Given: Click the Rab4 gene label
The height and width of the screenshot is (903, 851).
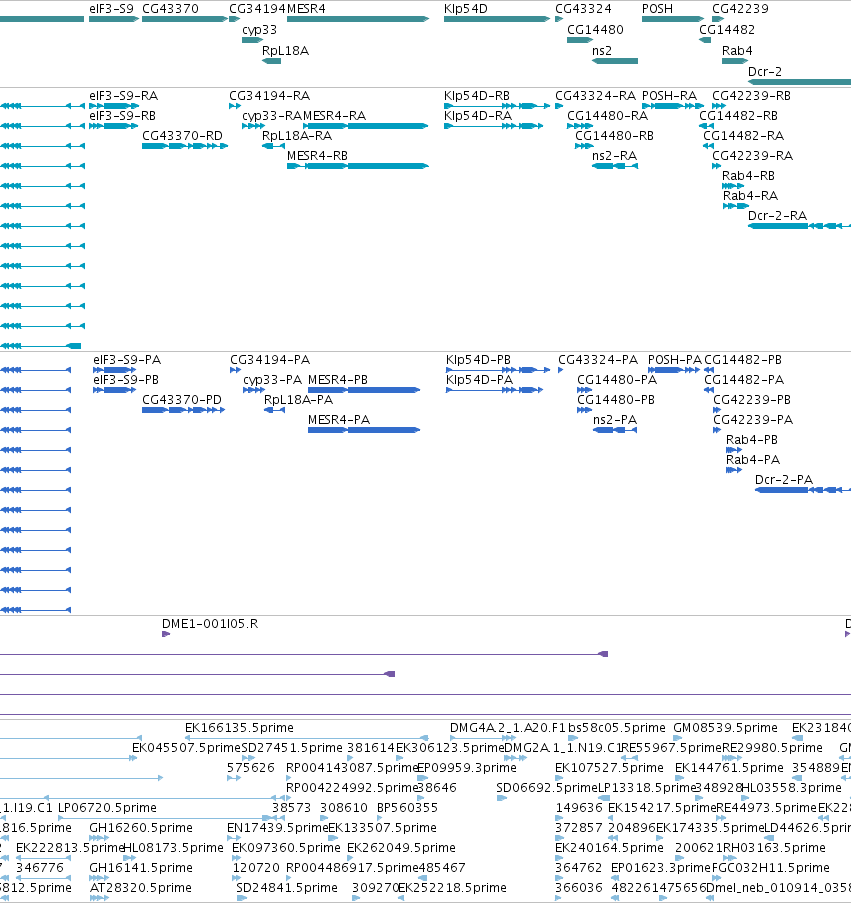Looking at the screenshot, I should [x=737, y=51].
